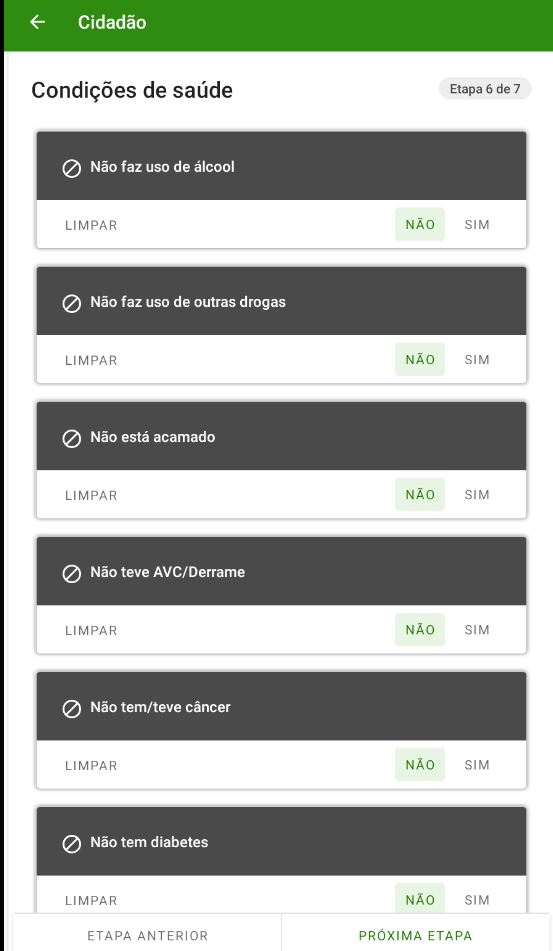Select SIM for other drugs use

tap(477, 360)
